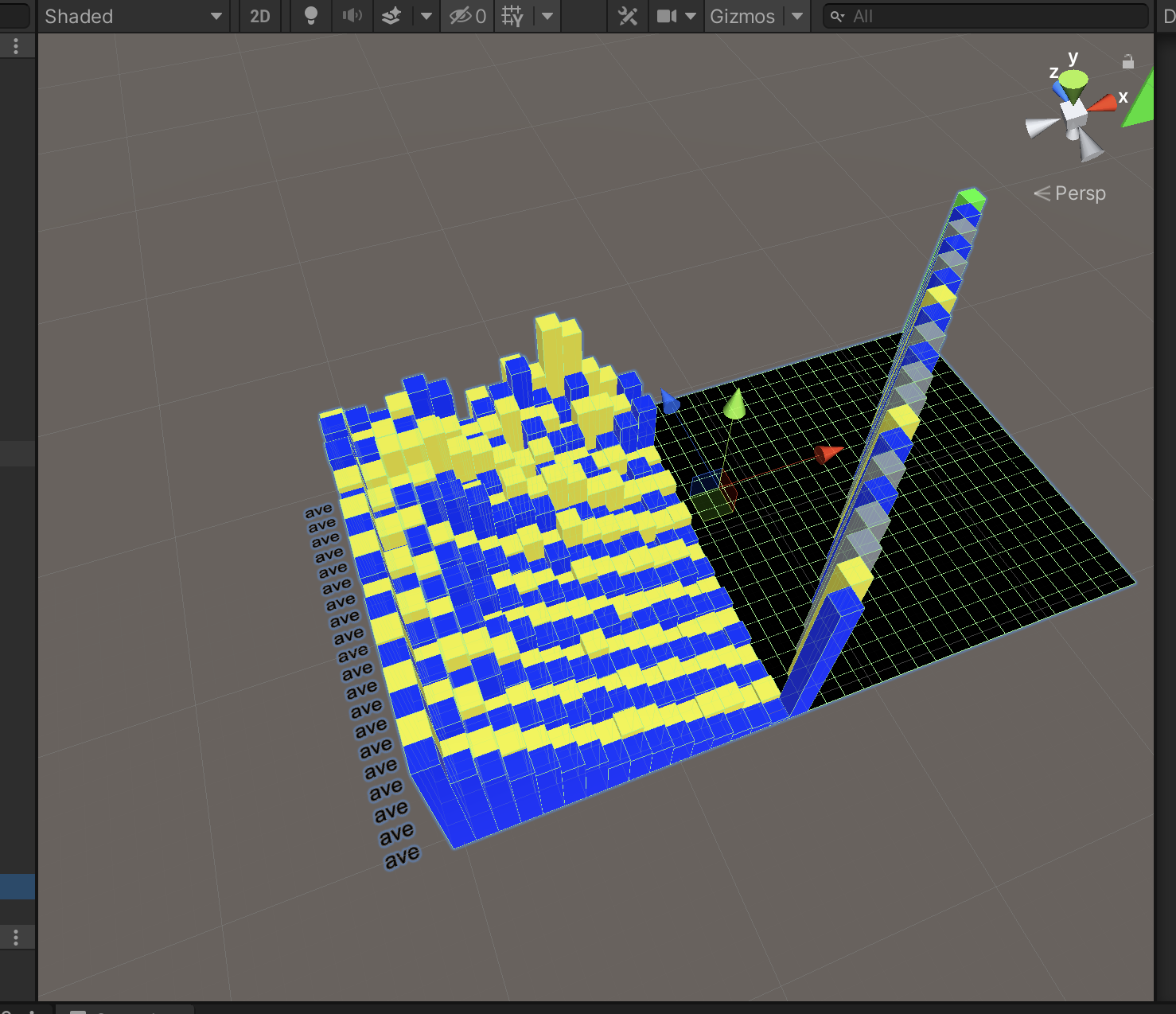1176x1014 pixels.
Task: Open the scene camera settings icon
Action: 667,16
